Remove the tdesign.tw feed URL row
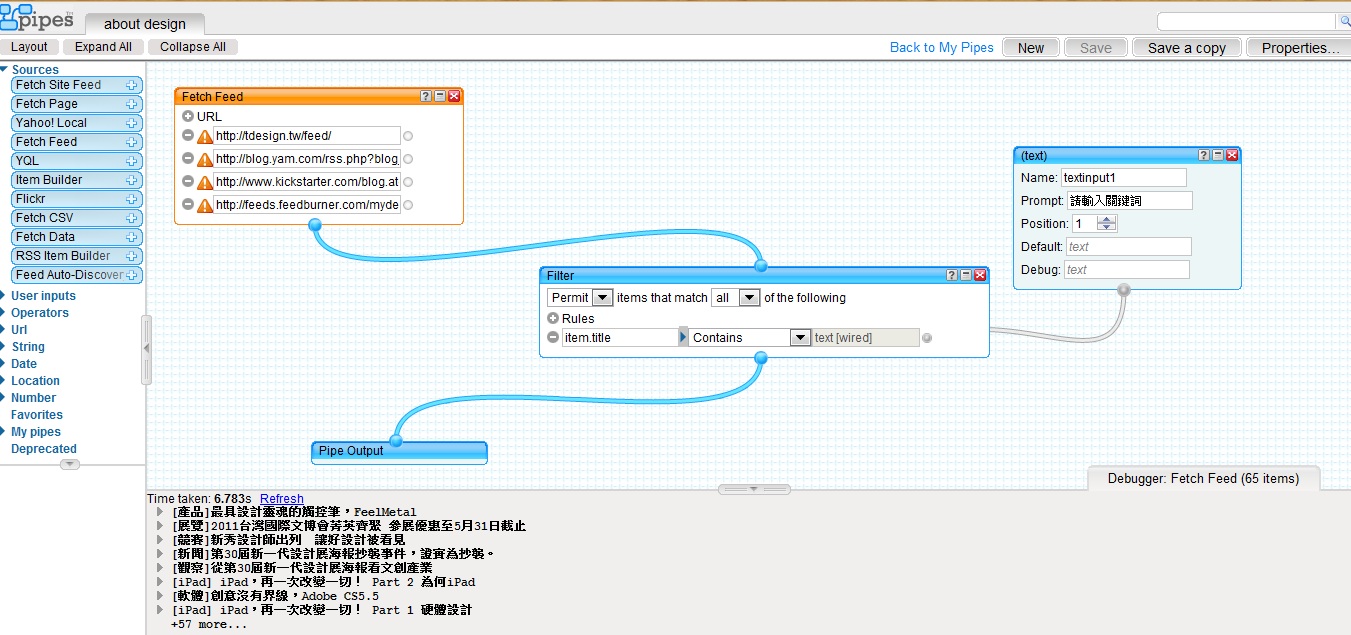The image size is (1351, 635). click(x=188, y=136)
